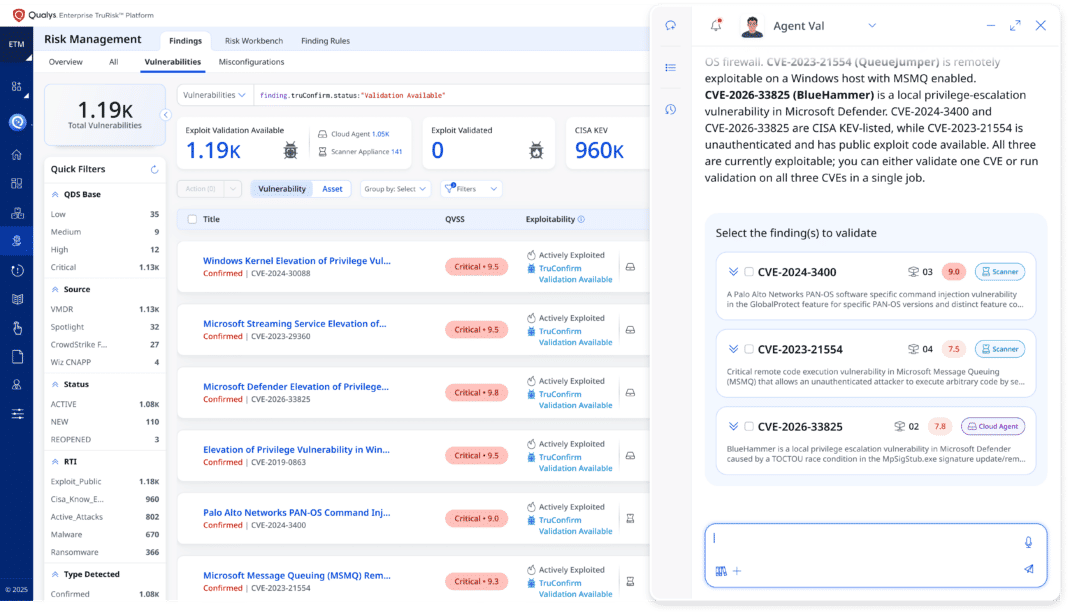1070x614 pixels.
Task: Select the Findings tab
Action: pyautogui.click(x=186, y=41)
